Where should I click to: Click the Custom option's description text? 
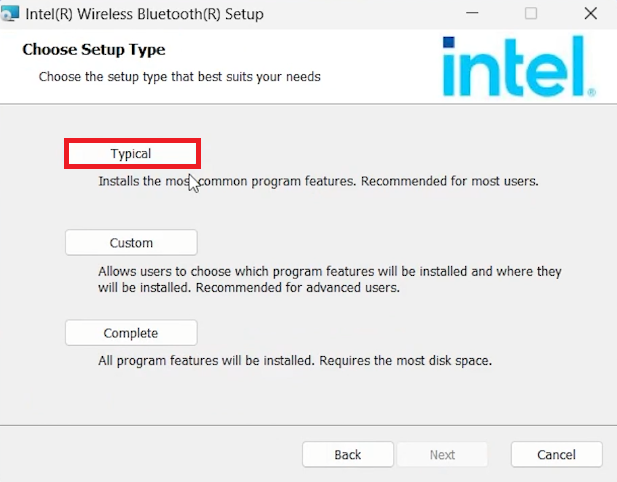coord(330,279)
